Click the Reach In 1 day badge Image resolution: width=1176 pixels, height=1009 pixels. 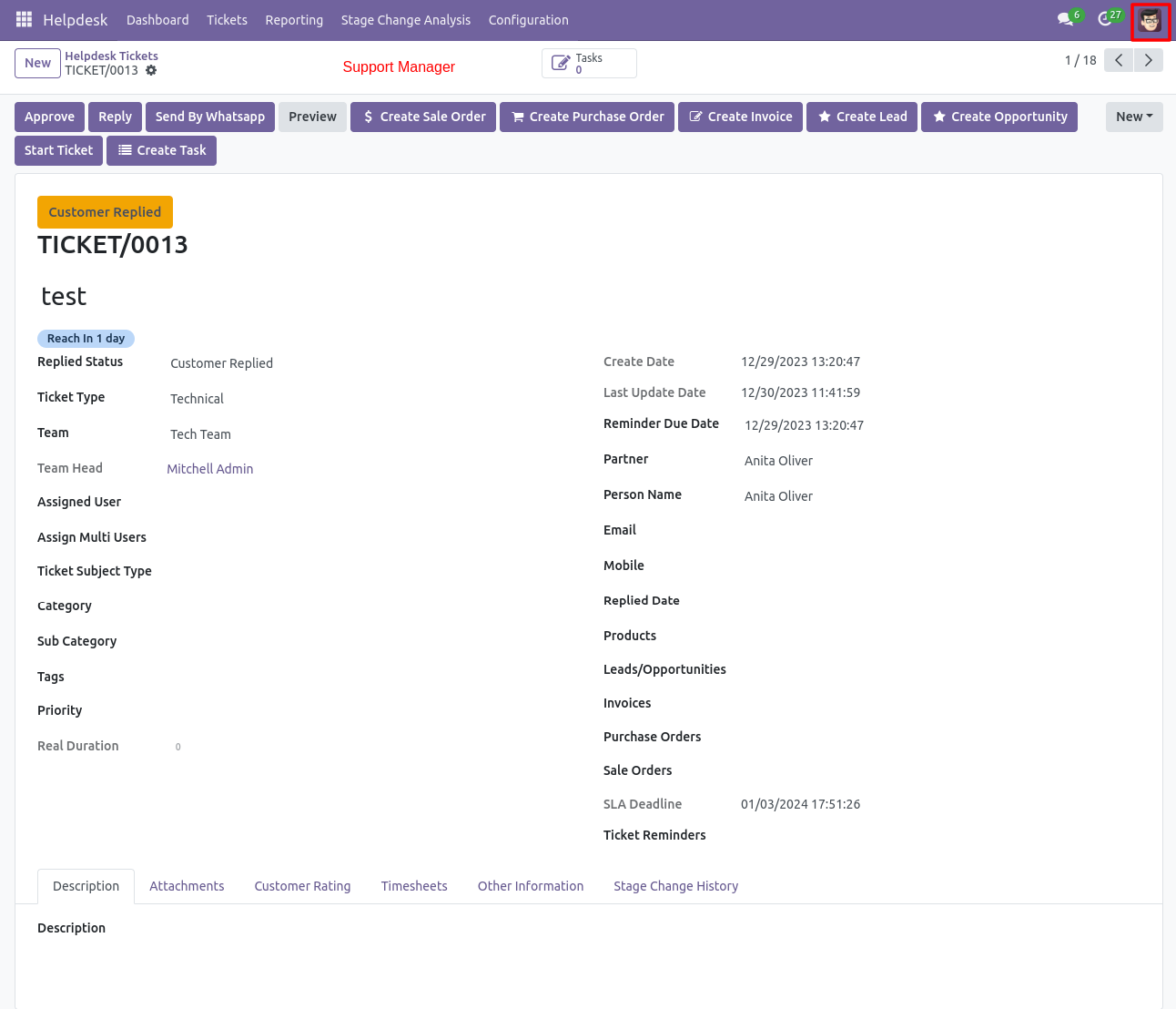click(86, 338)
